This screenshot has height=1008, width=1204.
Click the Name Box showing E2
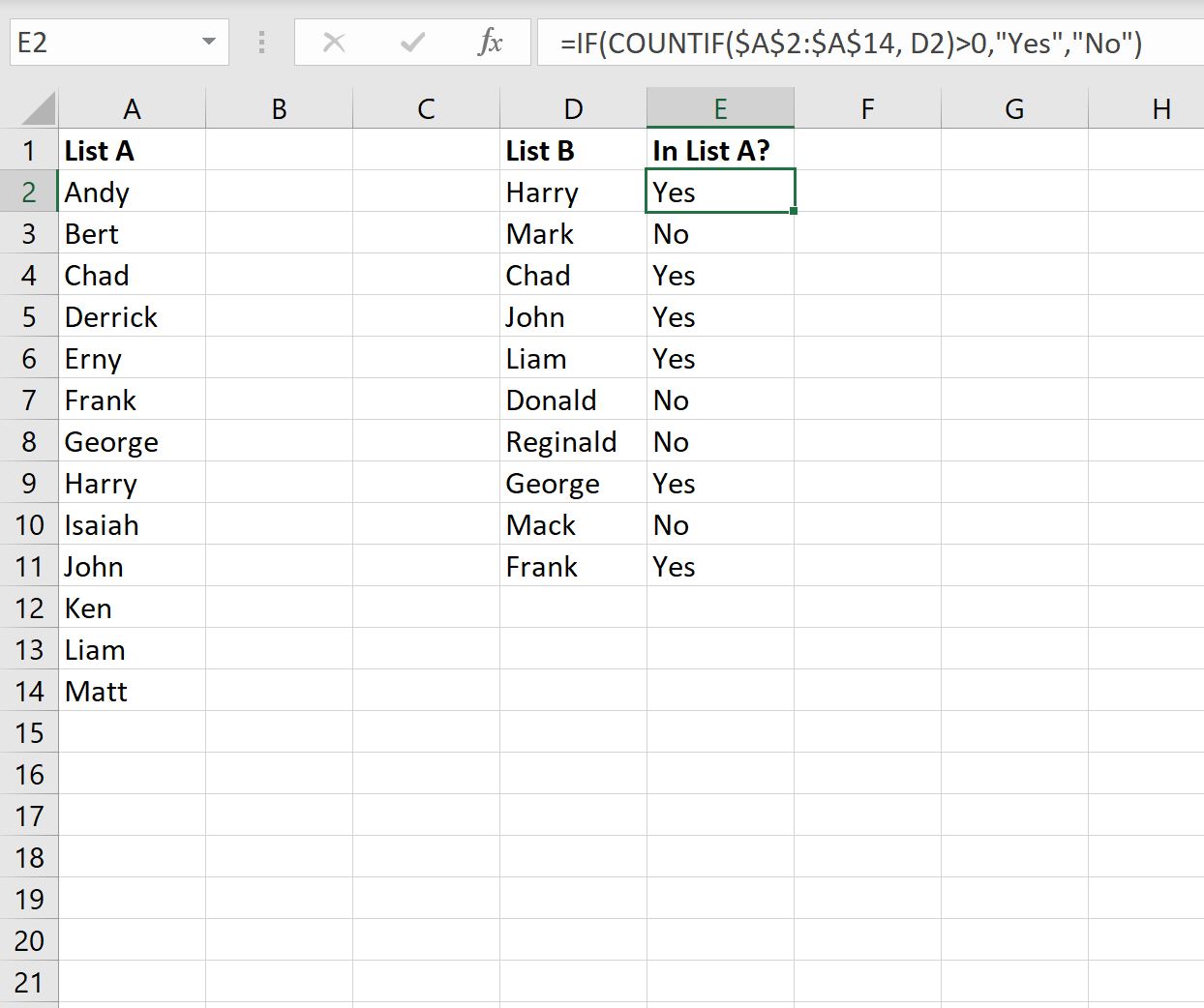(106, 43)
